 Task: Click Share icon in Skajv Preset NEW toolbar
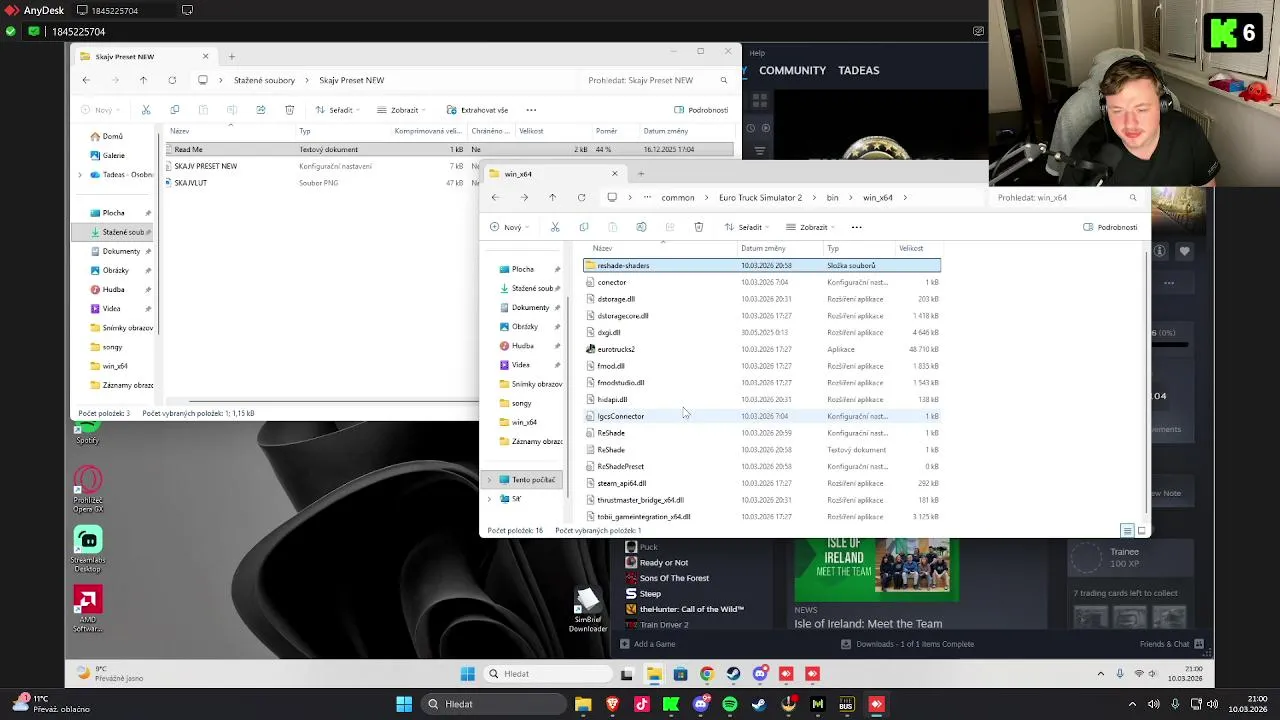point(261,110)
